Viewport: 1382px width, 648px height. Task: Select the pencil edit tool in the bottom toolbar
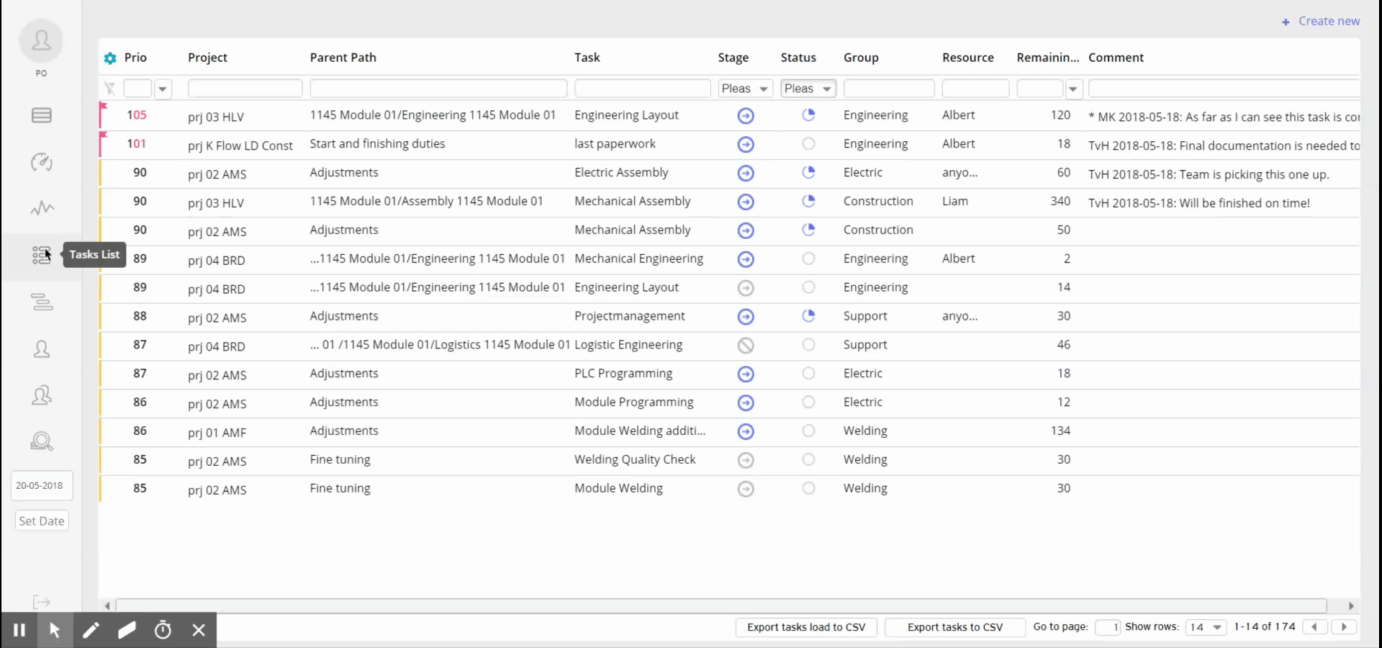[91, 630]
